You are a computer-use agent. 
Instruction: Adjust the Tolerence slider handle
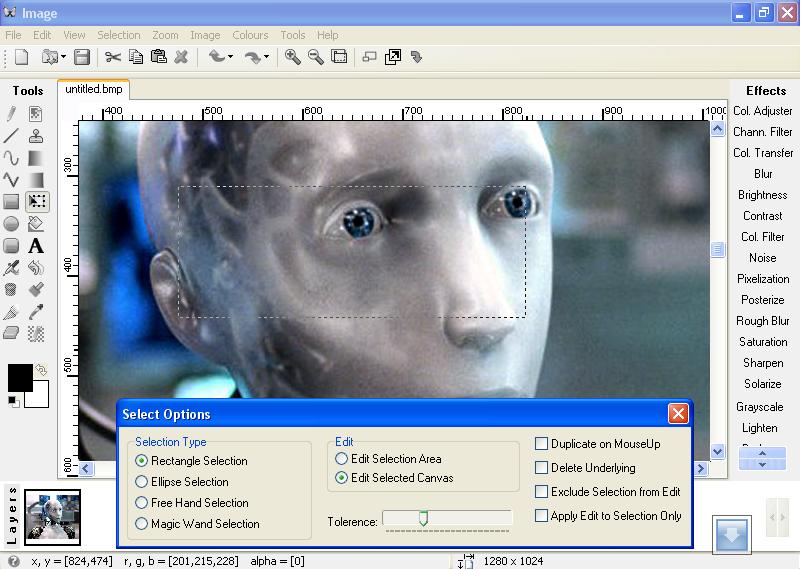[423, 518]
